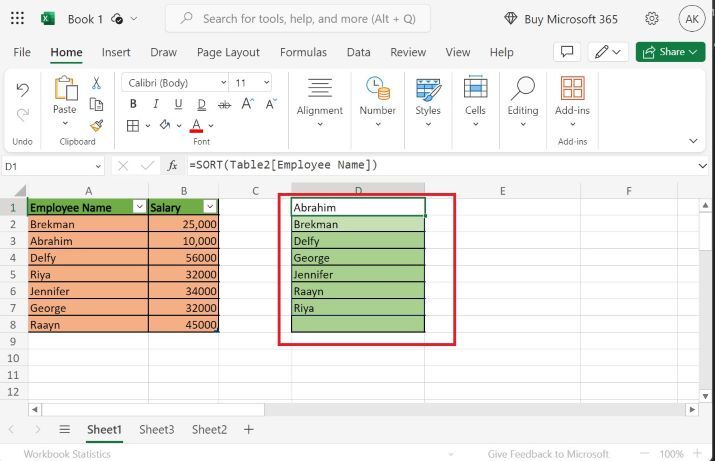Toggle Strikethrough formatting
The height and width of the screenshot is (461, 715).
coord(224,104)
